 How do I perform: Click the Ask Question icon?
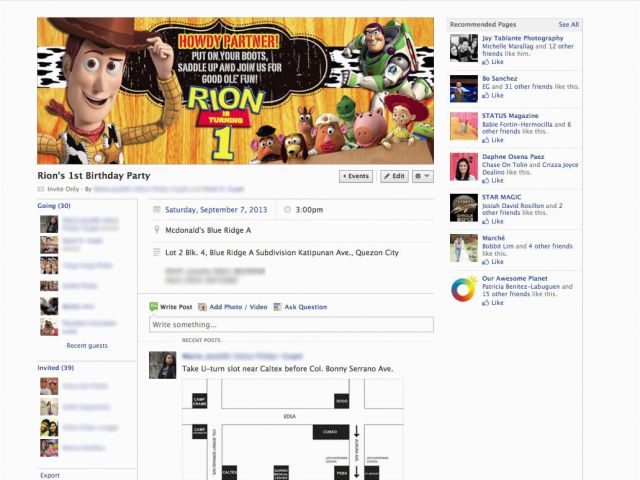tap(278, 307)
